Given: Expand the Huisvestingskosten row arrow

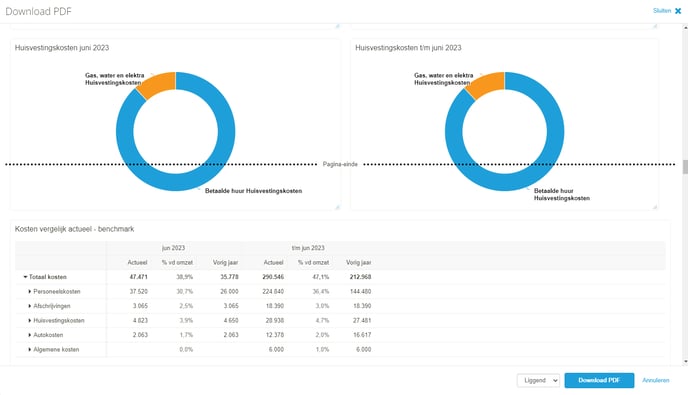Looking at the screenshot, I should tap(29, 320).
